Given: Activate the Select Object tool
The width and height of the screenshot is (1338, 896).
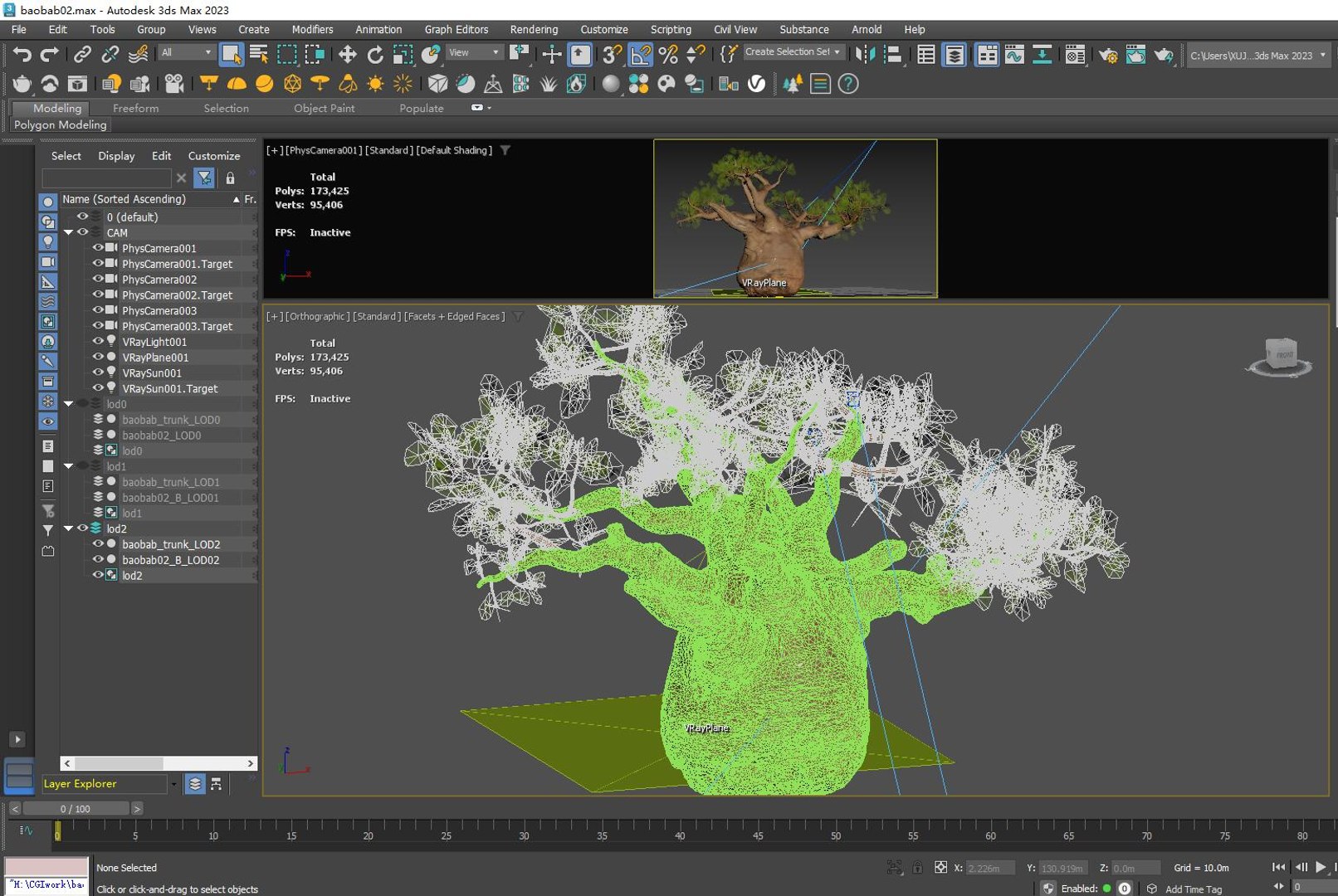Looking at the screenshot, I should (231, 55).
